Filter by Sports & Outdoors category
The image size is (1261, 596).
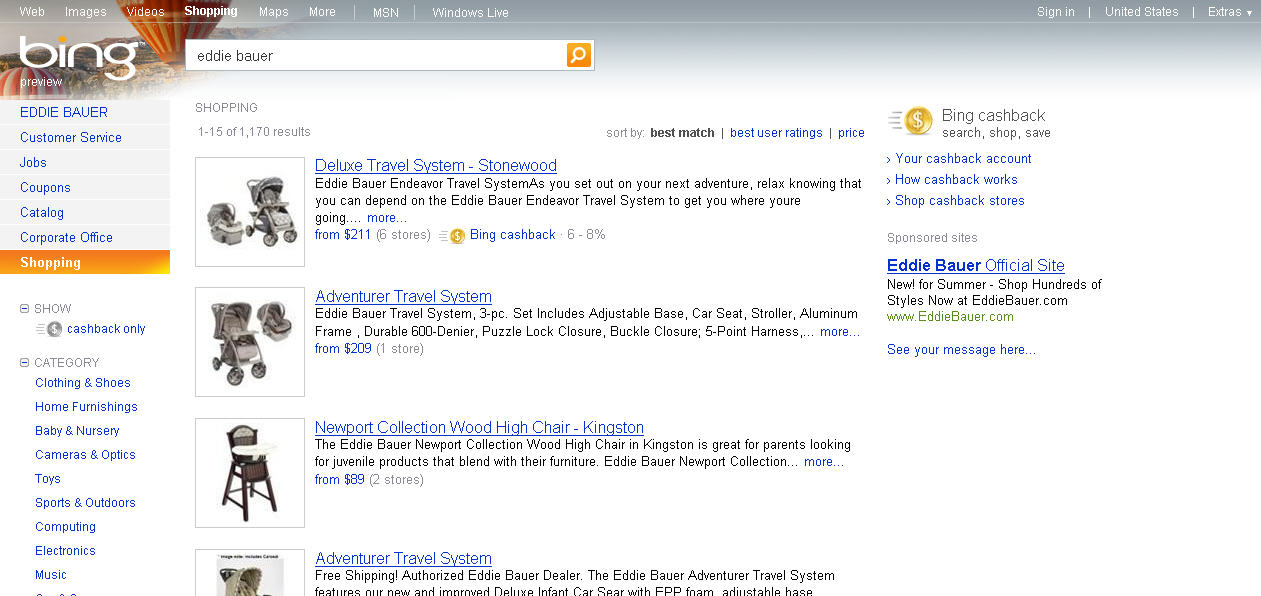(x=85, y=503)
